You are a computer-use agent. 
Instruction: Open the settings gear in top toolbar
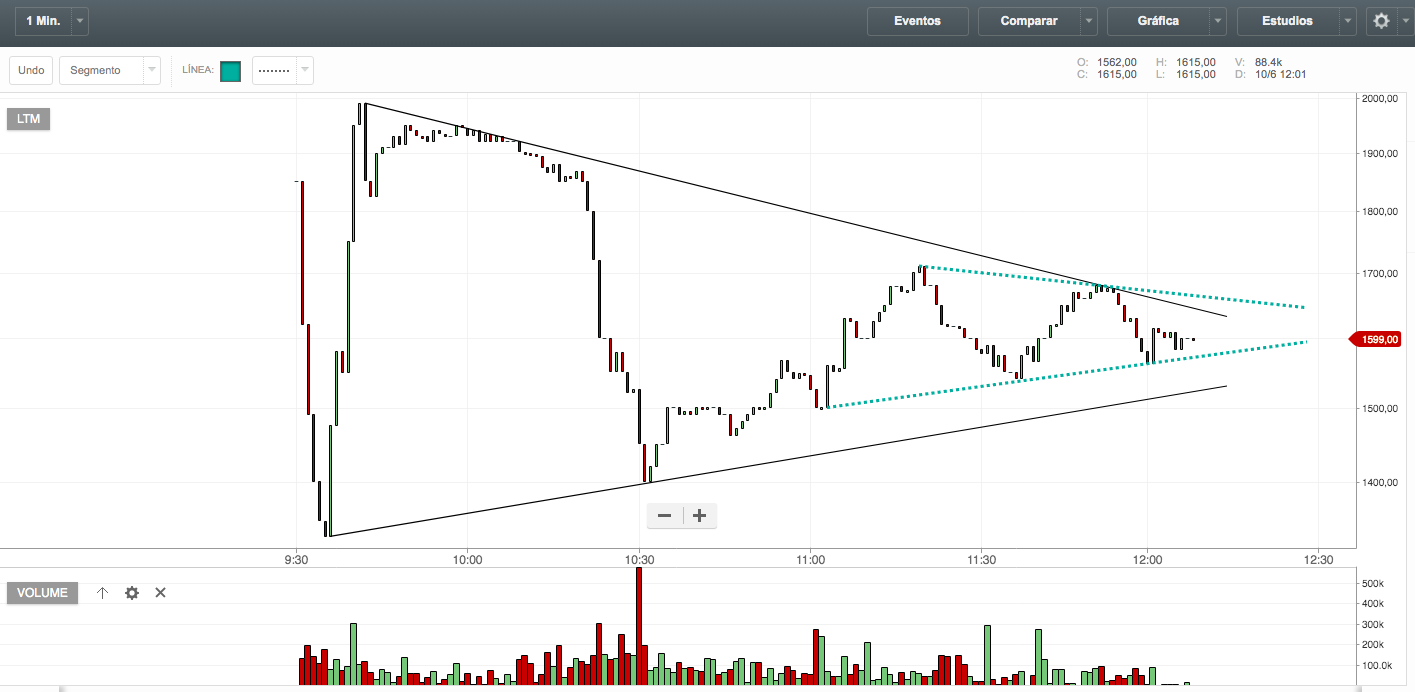coord(1381,21)
